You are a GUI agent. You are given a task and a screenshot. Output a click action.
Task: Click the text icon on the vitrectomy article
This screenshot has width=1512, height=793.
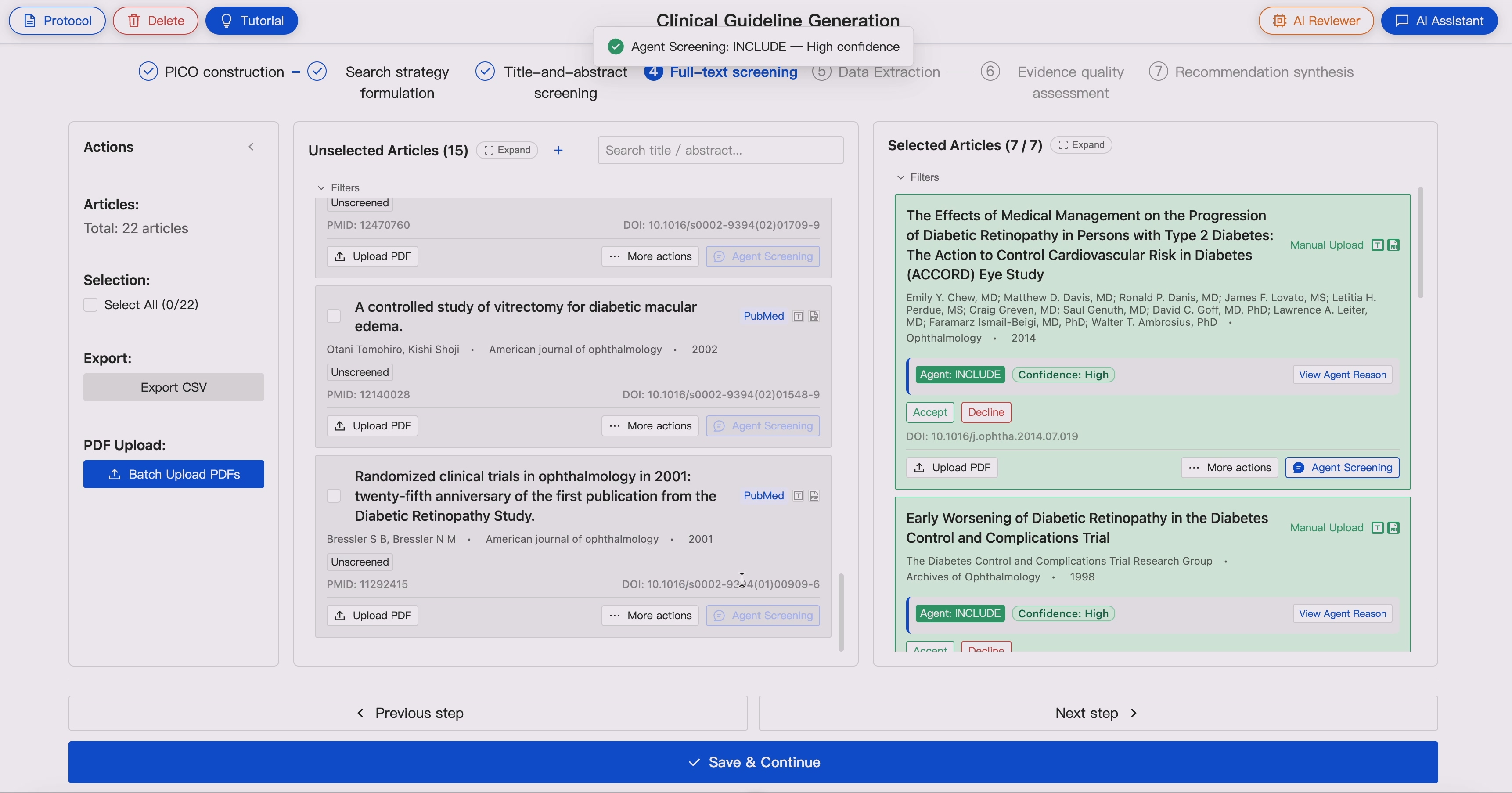tap(798, 317)
